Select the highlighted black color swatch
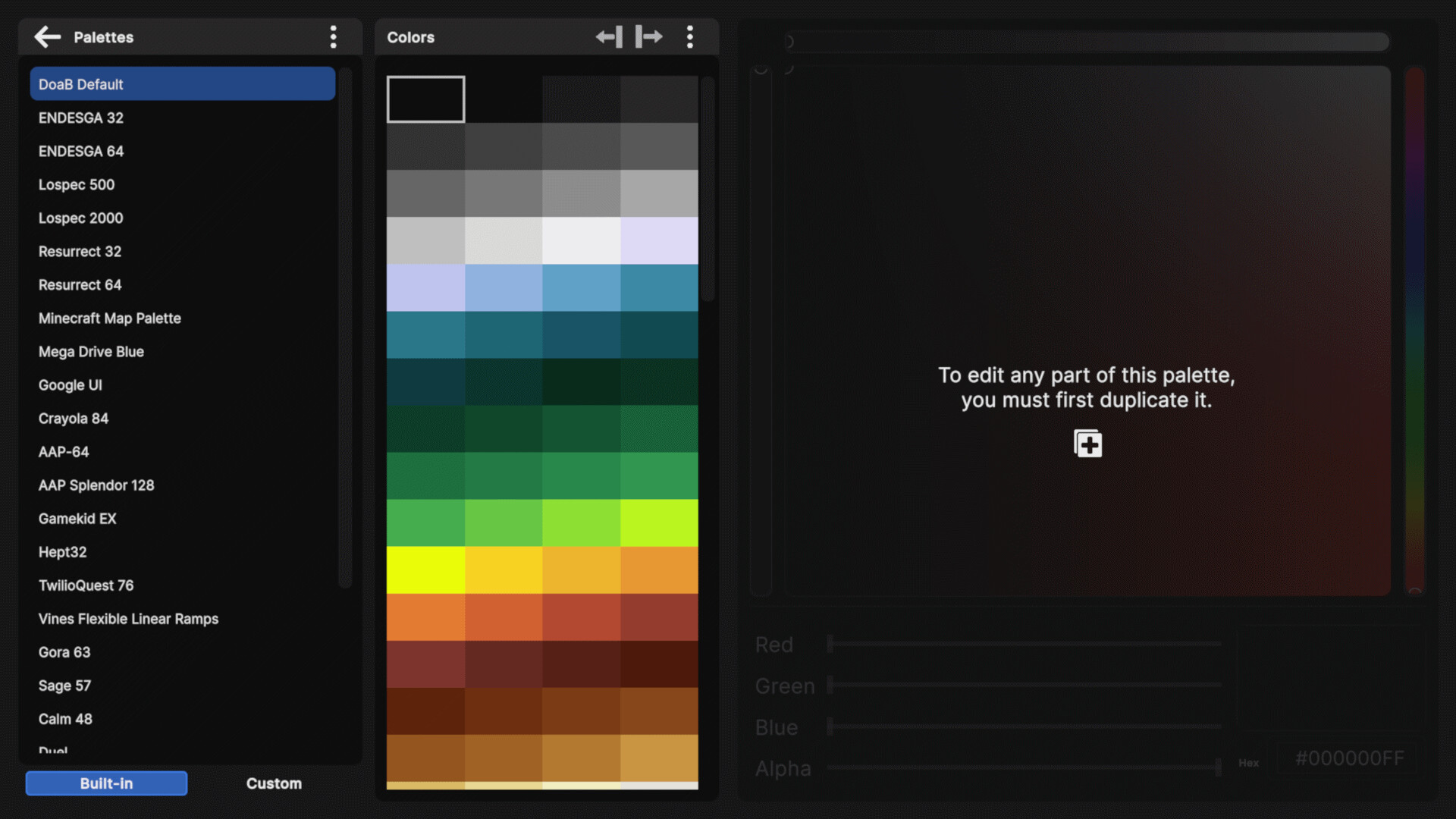Screen dimensions: 1456x819 coord(425,99)
